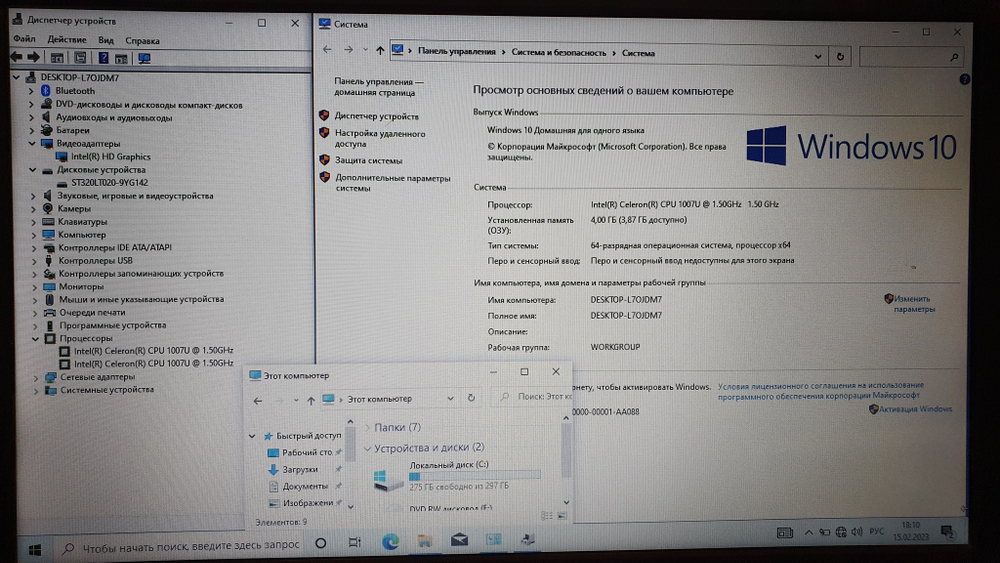Collapse the Дисковые устройства node
Screen dimensions: 1000x563
click(32, 170)
